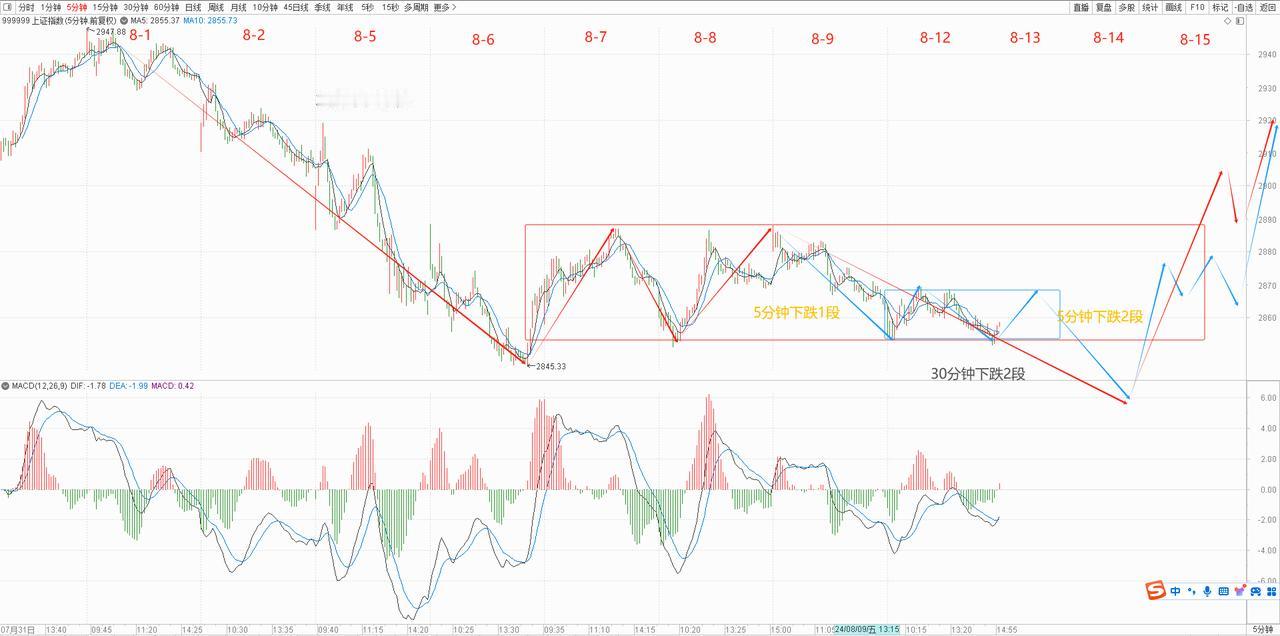Click the 2947.88 high price label

[110, 32]
